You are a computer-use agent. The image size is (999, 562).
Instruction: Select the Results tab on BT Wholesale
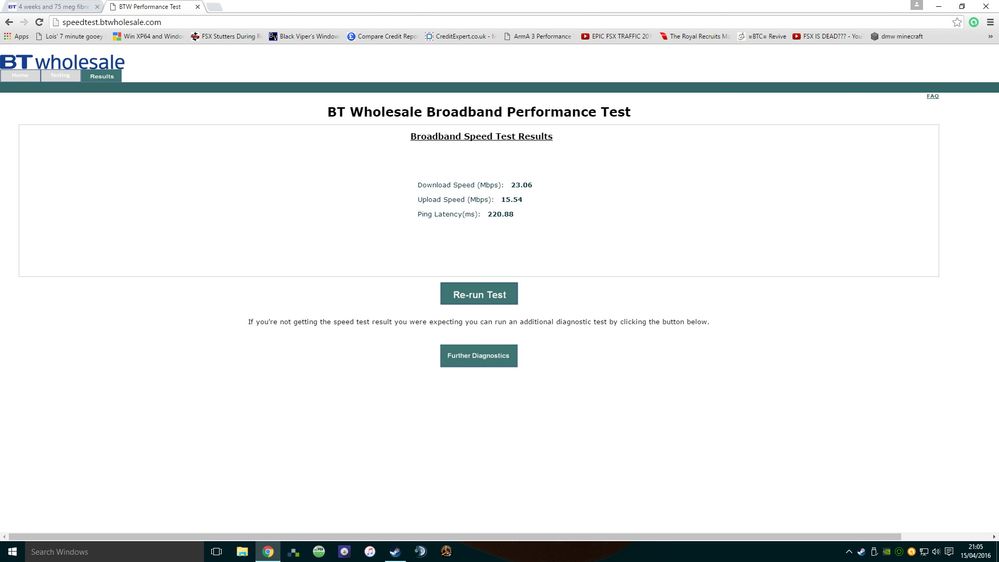(101, 76)
